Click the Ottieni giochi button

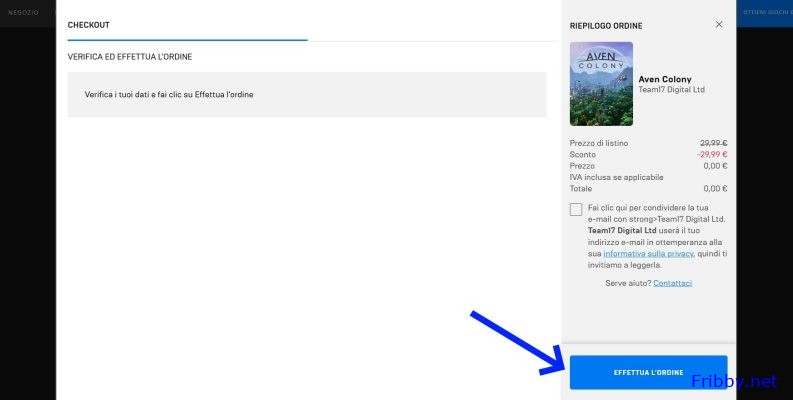(765, 12)
